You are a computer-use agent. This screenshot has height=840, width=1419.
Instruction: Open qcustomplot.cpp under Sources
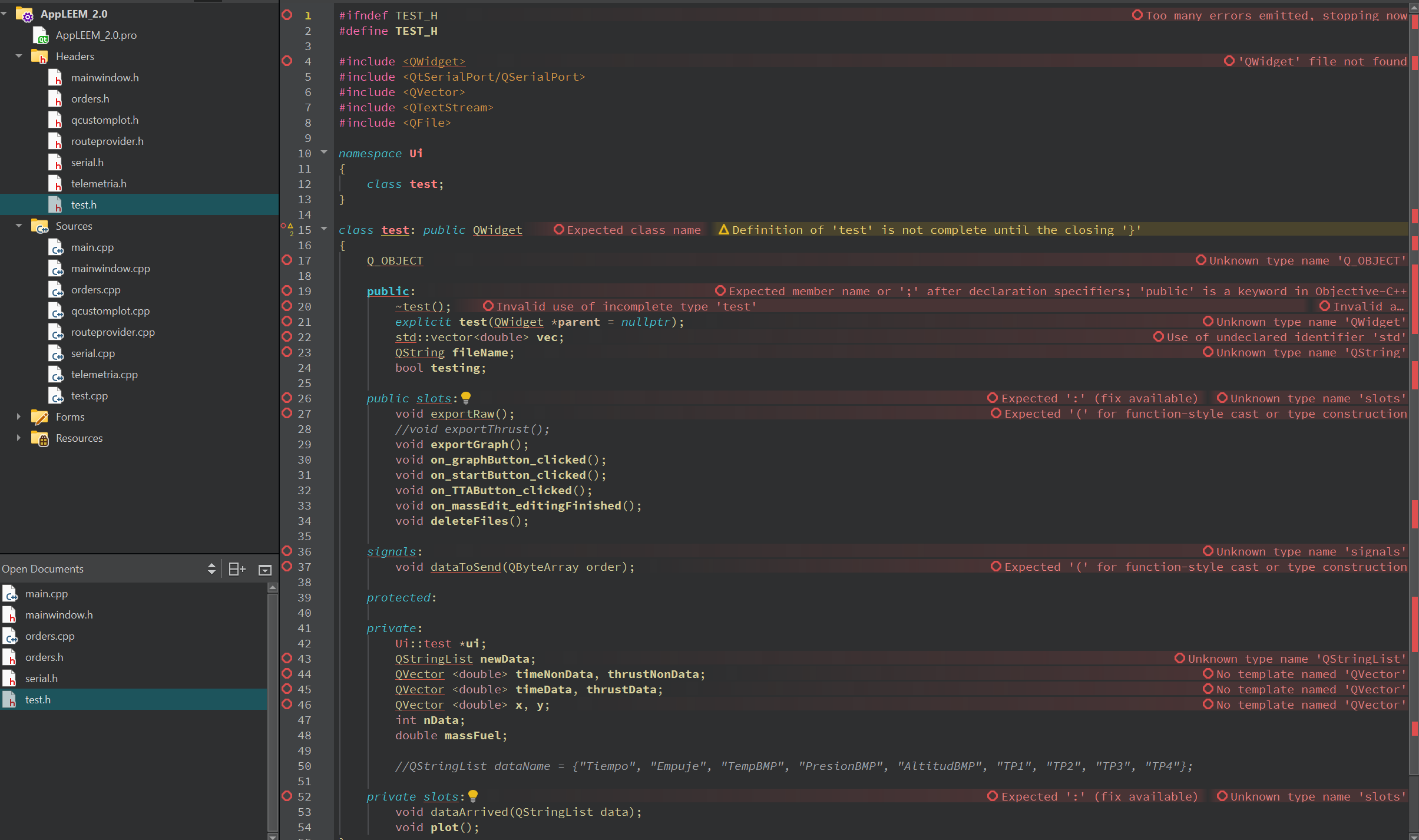click(x=111, y=311)
